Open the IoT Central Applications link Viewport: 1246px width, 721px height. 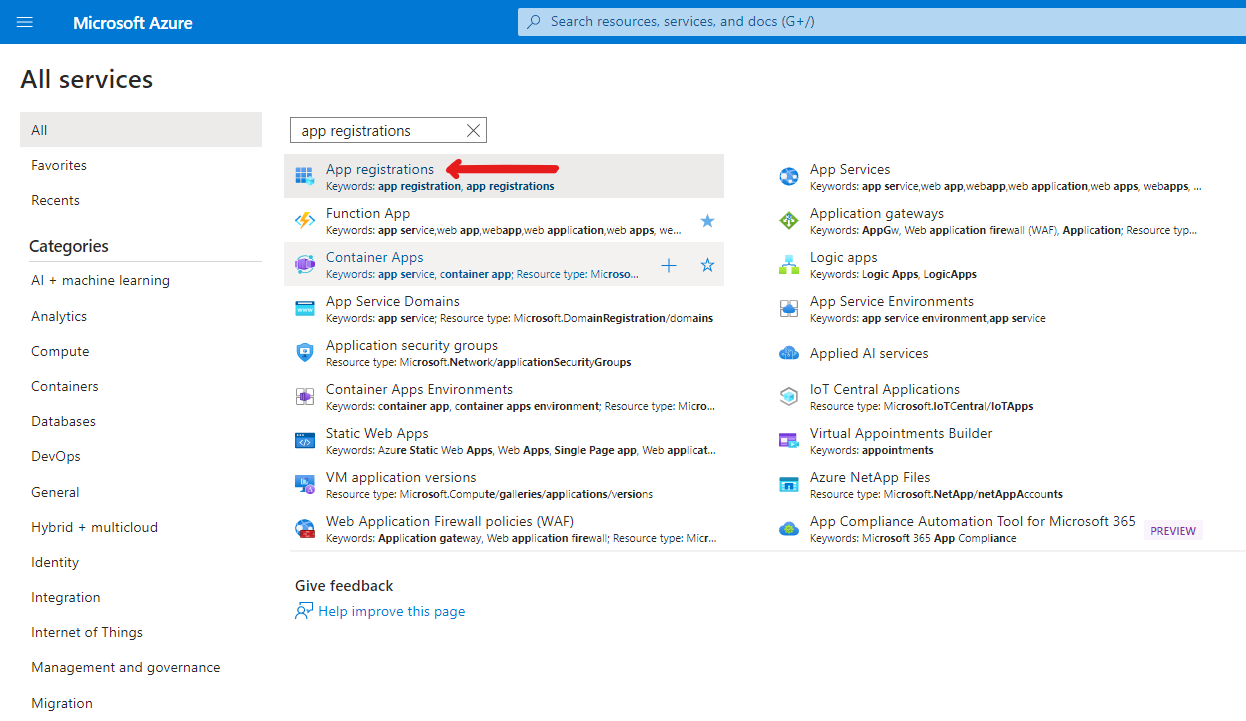[x=885, y=389]
